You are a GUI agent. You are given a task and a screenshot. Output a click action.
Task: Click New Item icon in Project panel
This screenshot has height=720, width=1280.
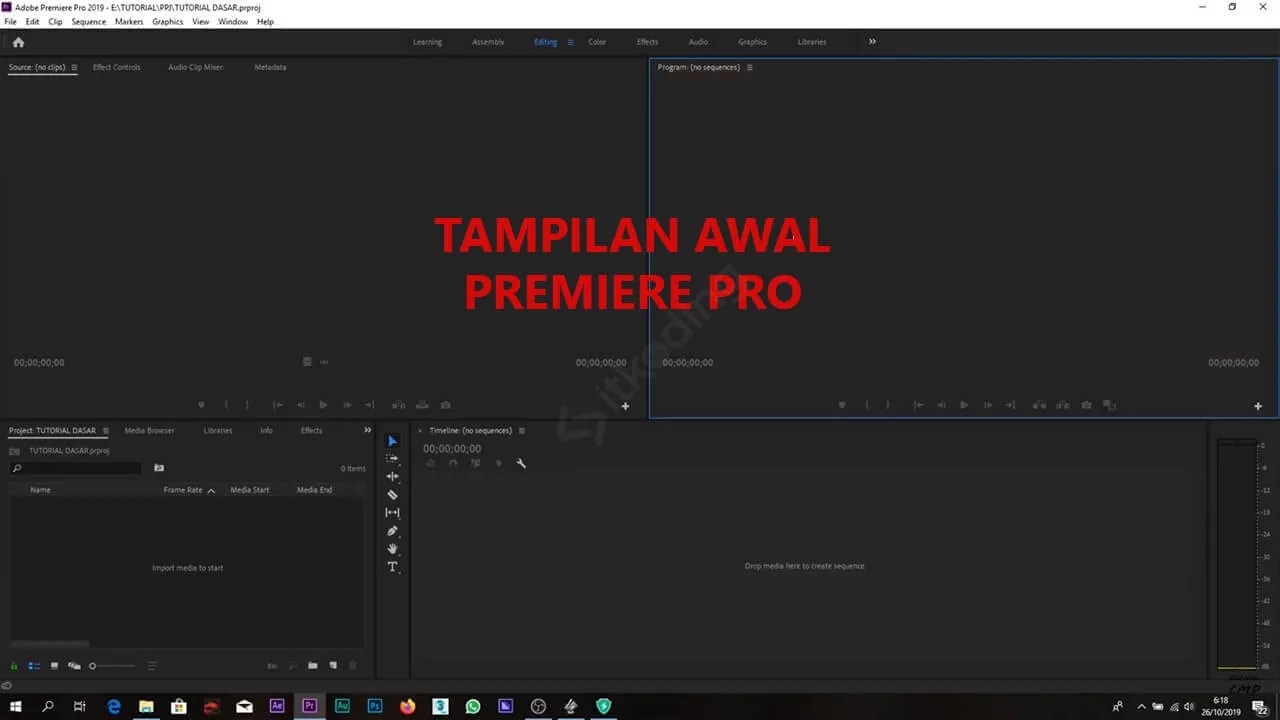(x=333, y=666)
